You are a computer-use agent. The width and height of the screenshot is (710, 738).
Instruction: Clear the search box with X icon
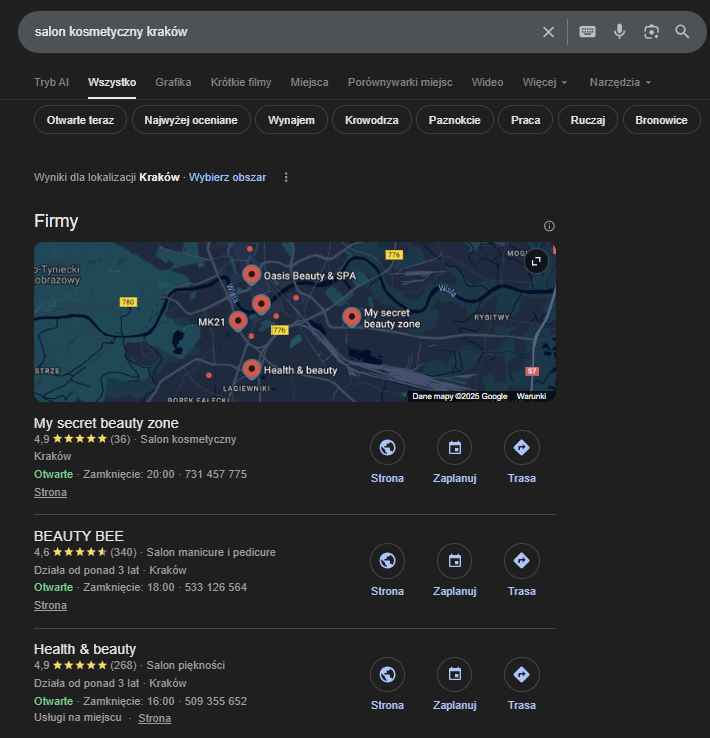(x=548, y=32)
